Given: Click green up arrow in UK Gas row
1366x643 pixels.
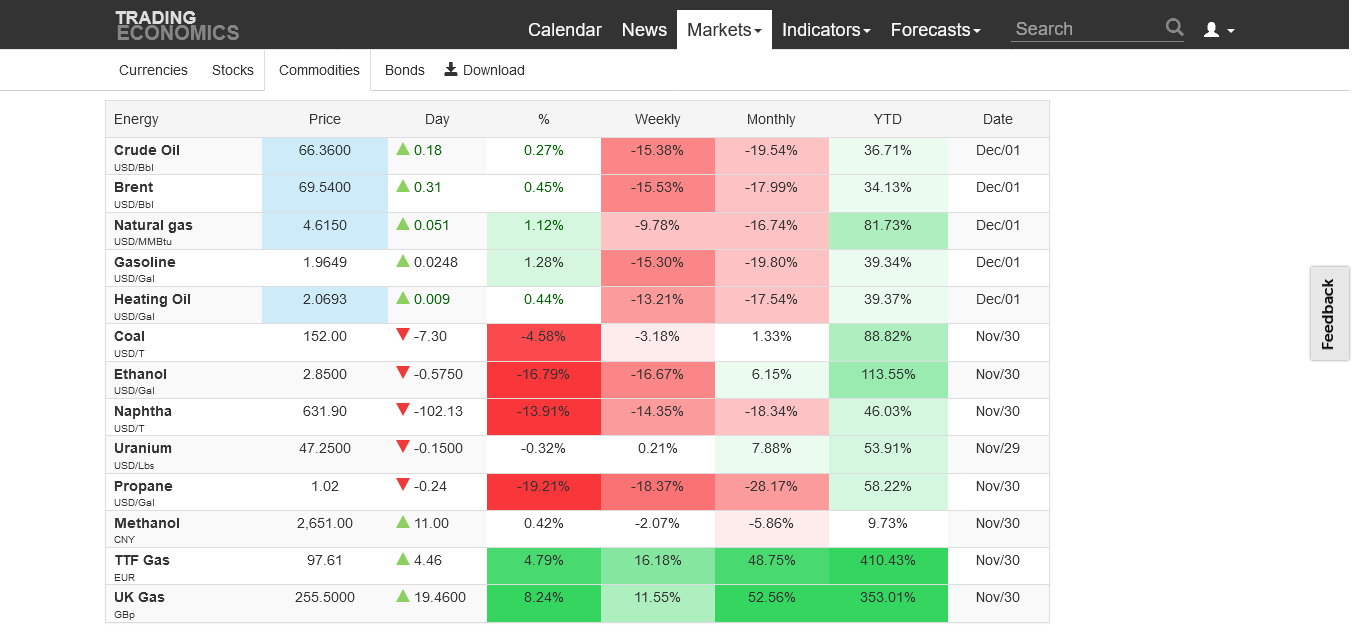Looking at the screenshot, I should coord(403,596).
